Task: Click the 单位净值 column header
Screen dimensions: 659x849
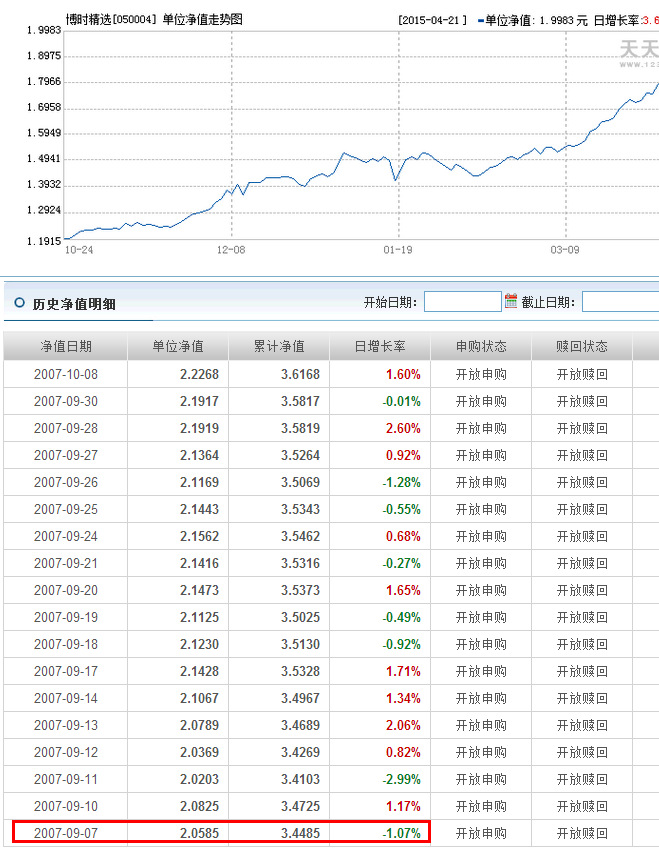Action: (178, 347)
